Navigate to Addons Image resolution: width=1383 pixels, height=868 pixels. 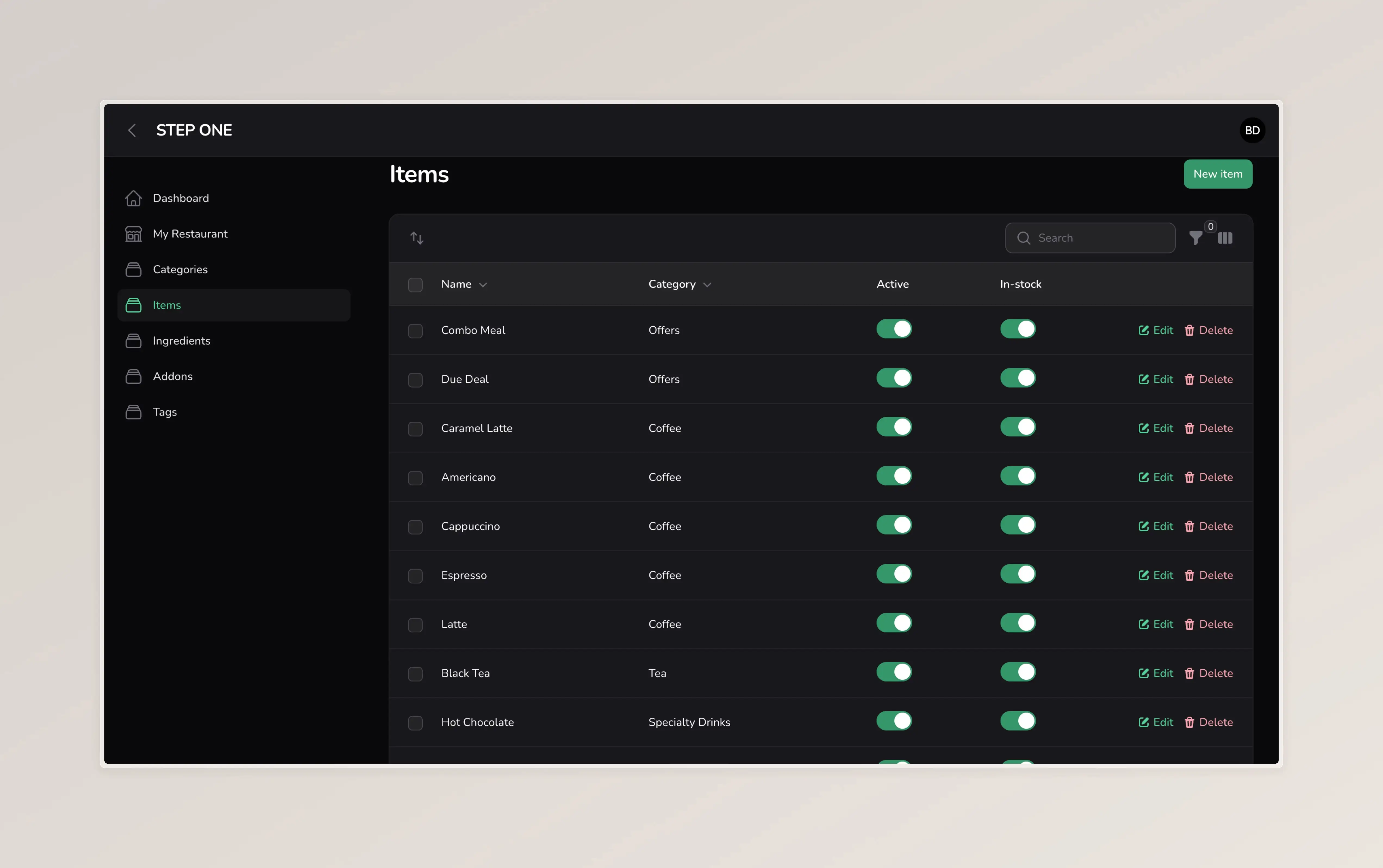(x=234, y=376)
